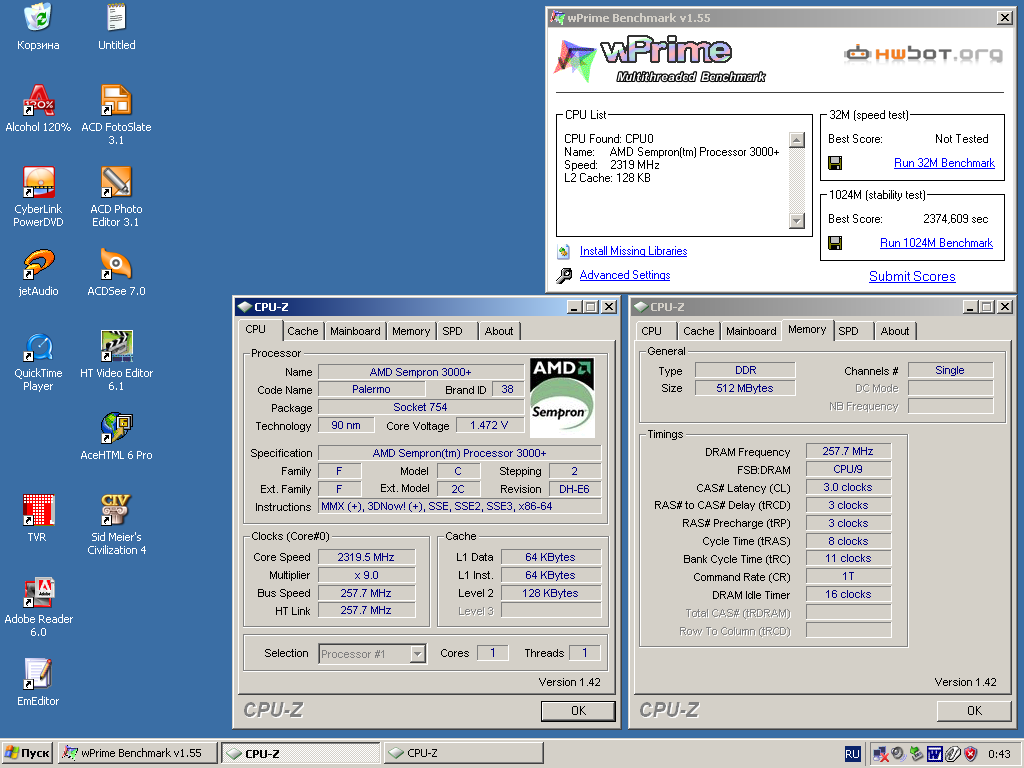The width and height of the screenshot is (1024, 768).
Task: Open ACD Photo Editor 3.1 icon
Action: point(116,182)
